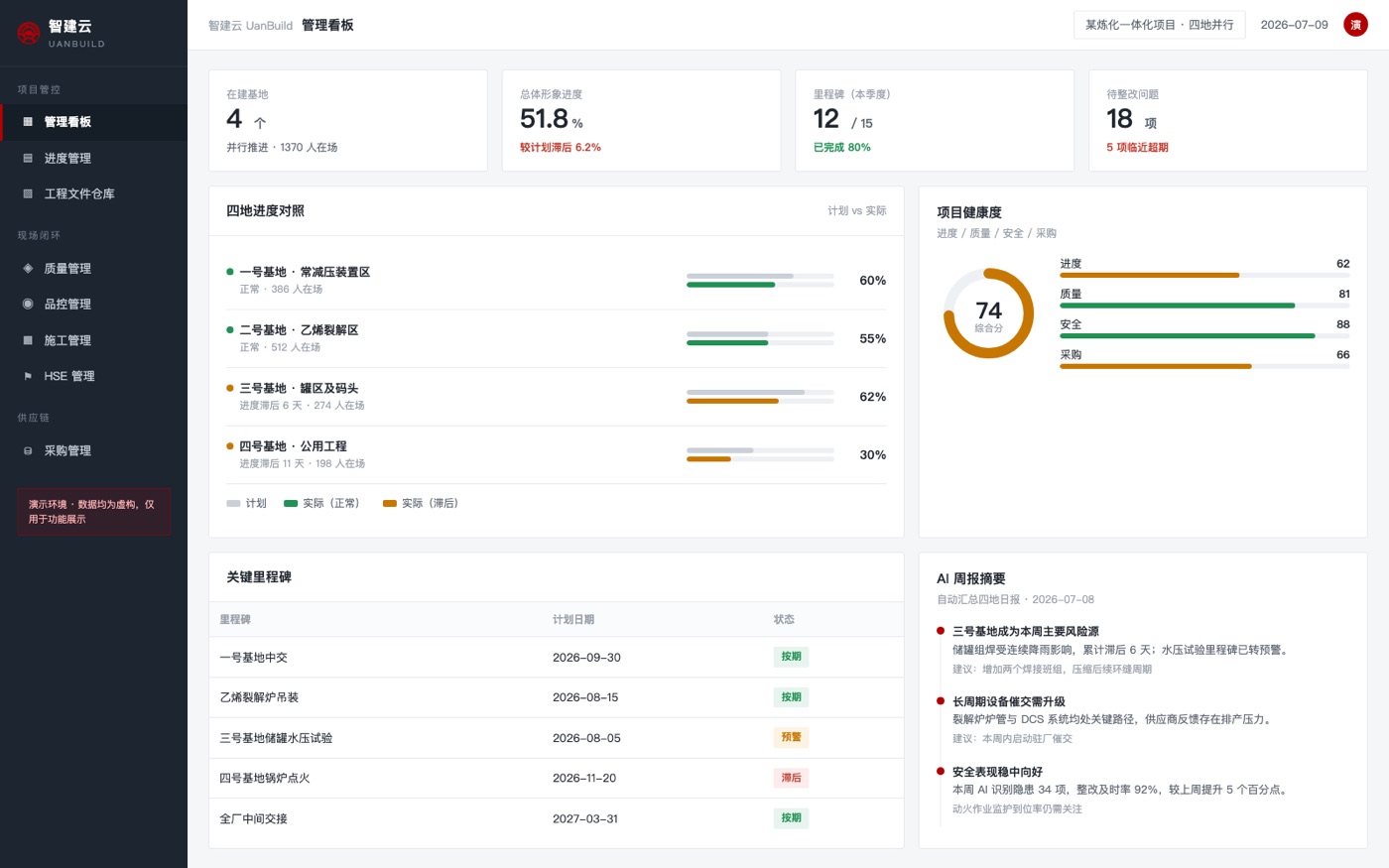Click 按期 badge for 全厂中间交接
Viewport: 1389px width, 868px height.
(791, 818)
